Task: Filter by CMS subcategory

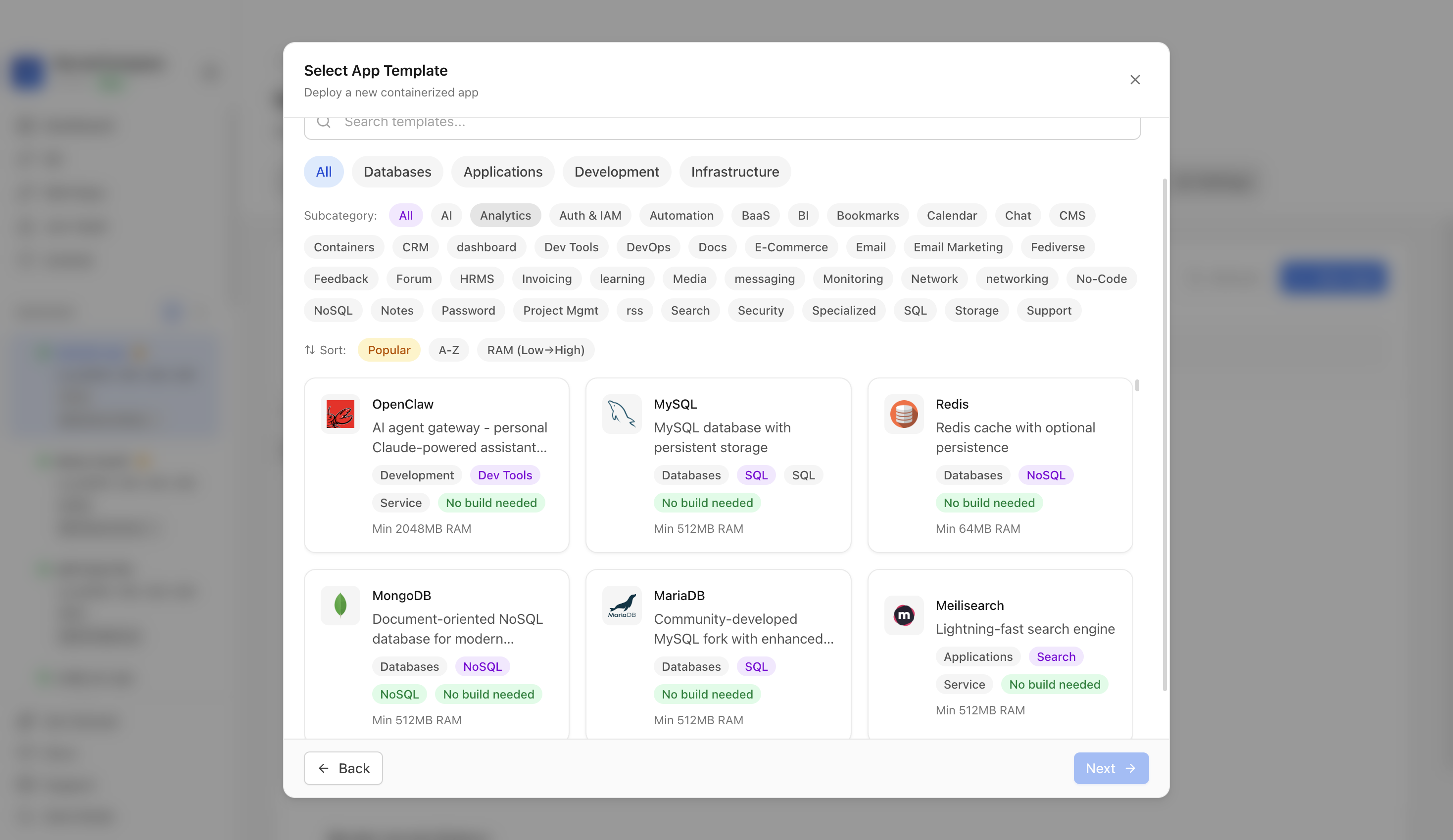Action: [1072, 215]
